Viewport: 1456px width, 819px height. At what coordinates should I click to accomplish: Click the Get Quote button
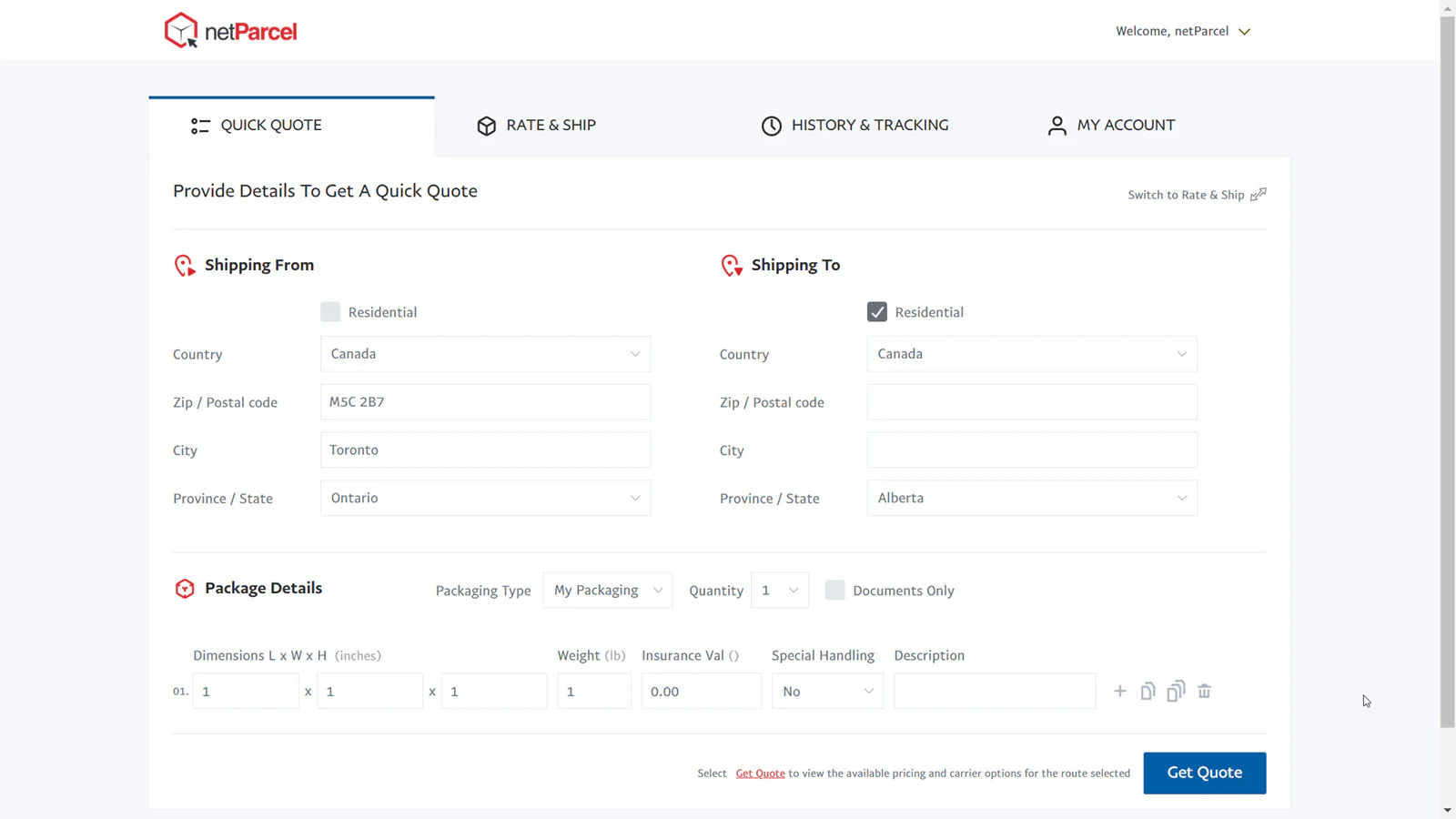(x=1204, y=773)
